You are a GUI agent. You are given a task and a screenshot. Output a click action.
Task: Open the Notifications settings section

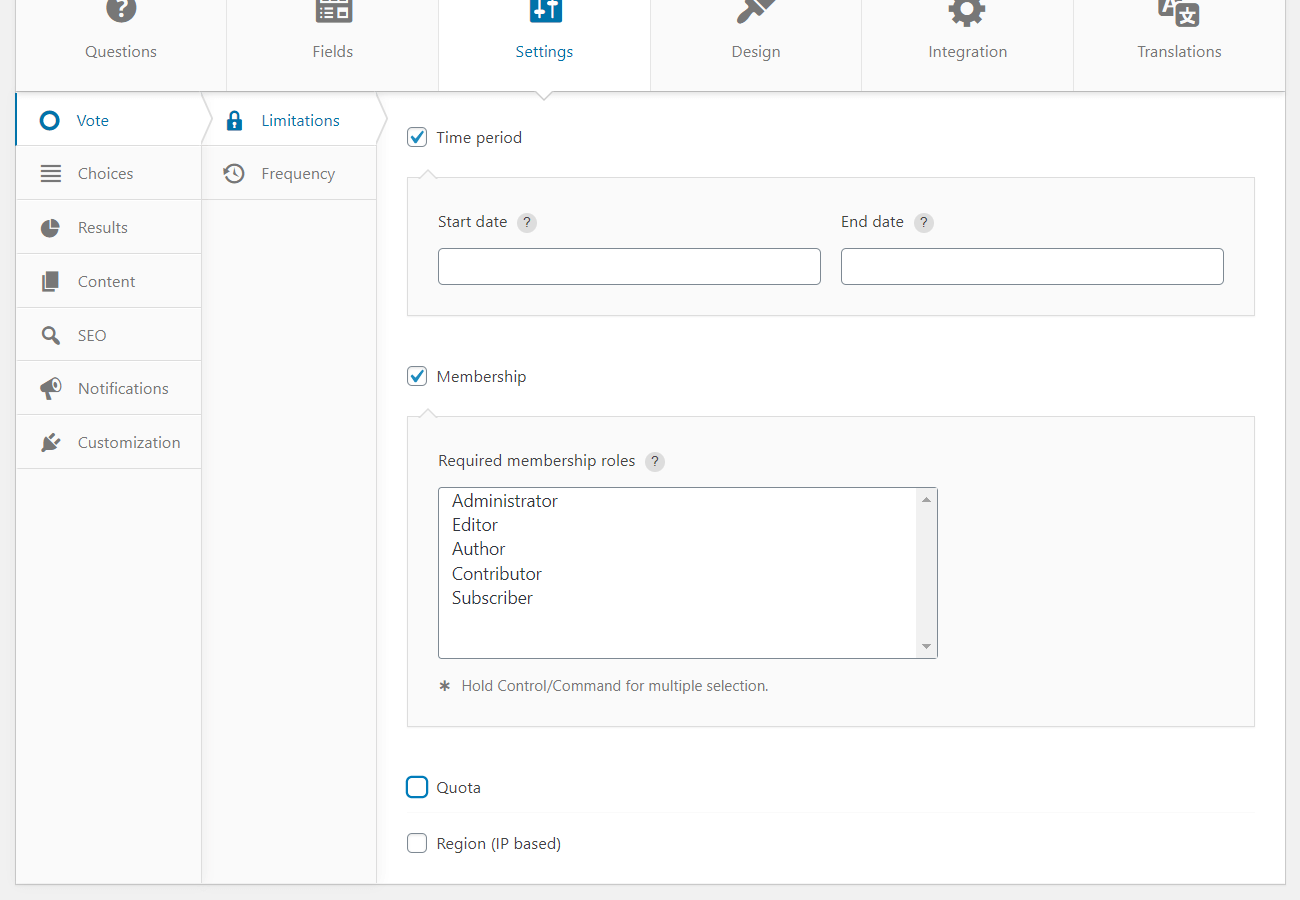(109, 389)
